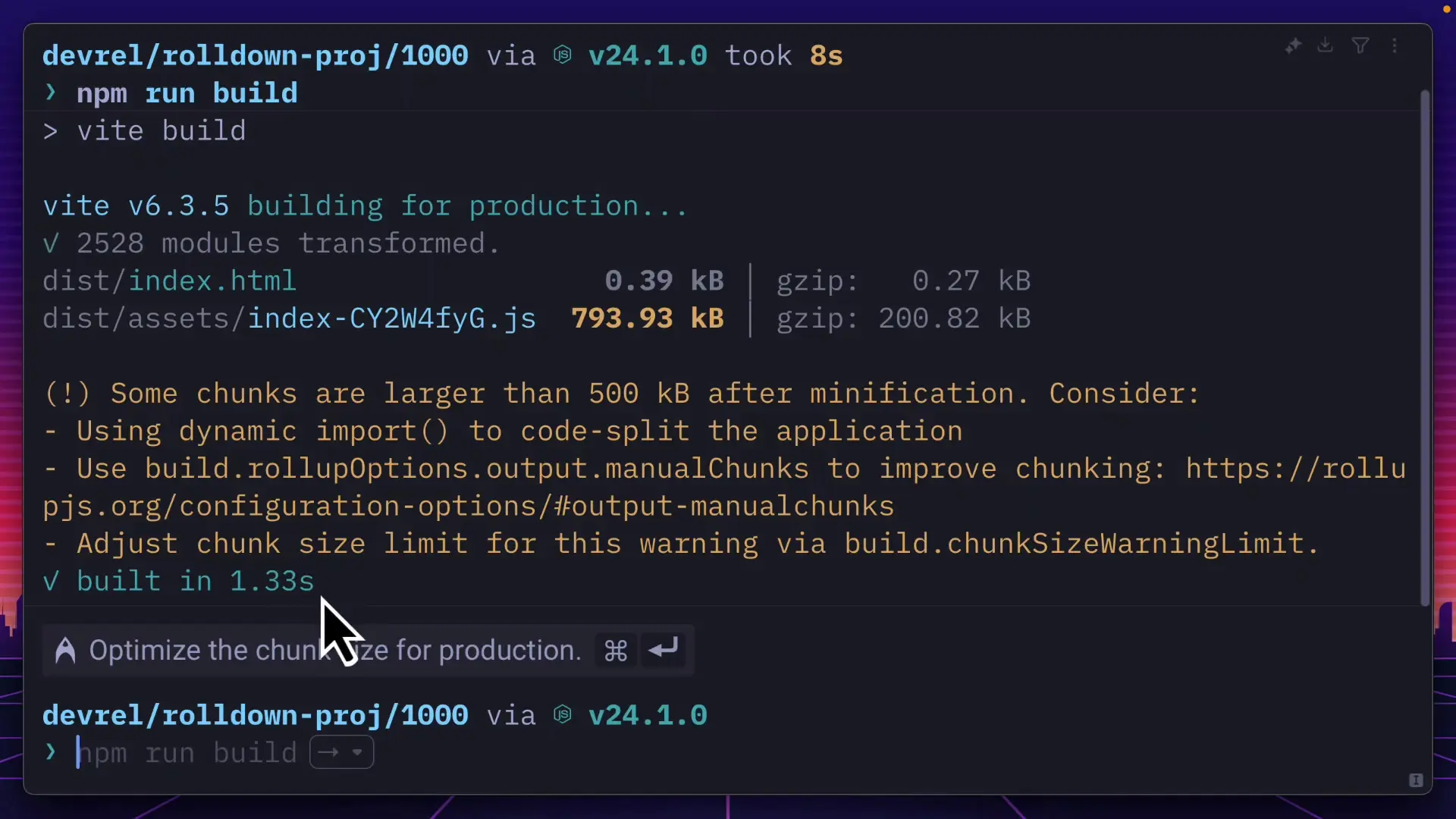Run the 'Optimize the chunk size for production' suggestion

point(369,650)
